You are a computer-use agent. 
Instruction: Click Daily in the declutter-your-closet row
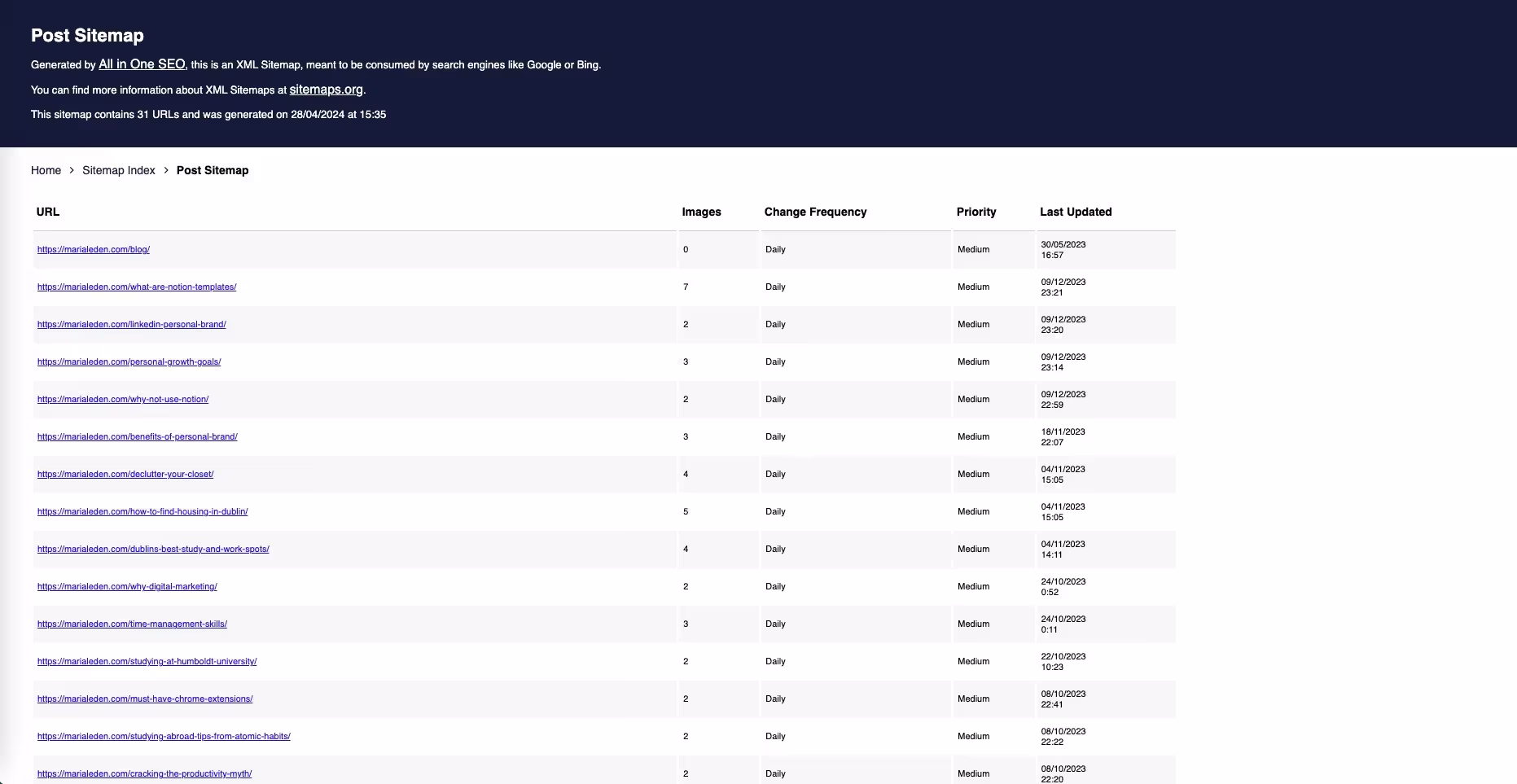775,474
